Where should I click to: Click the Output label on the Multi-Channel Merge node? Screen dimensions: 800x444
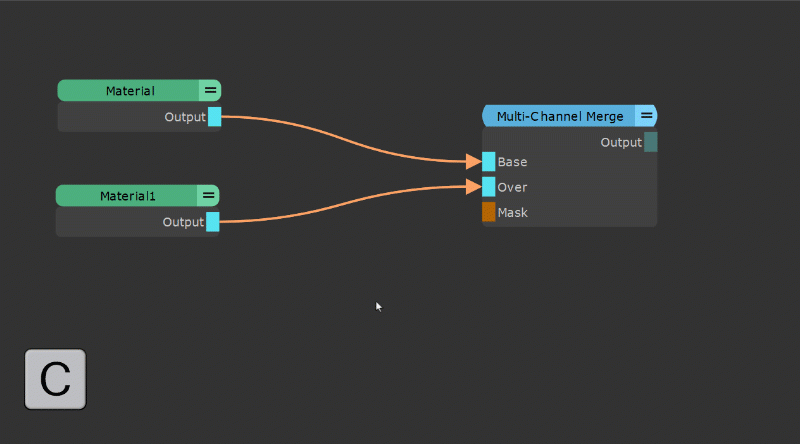(x=621, y=143)
